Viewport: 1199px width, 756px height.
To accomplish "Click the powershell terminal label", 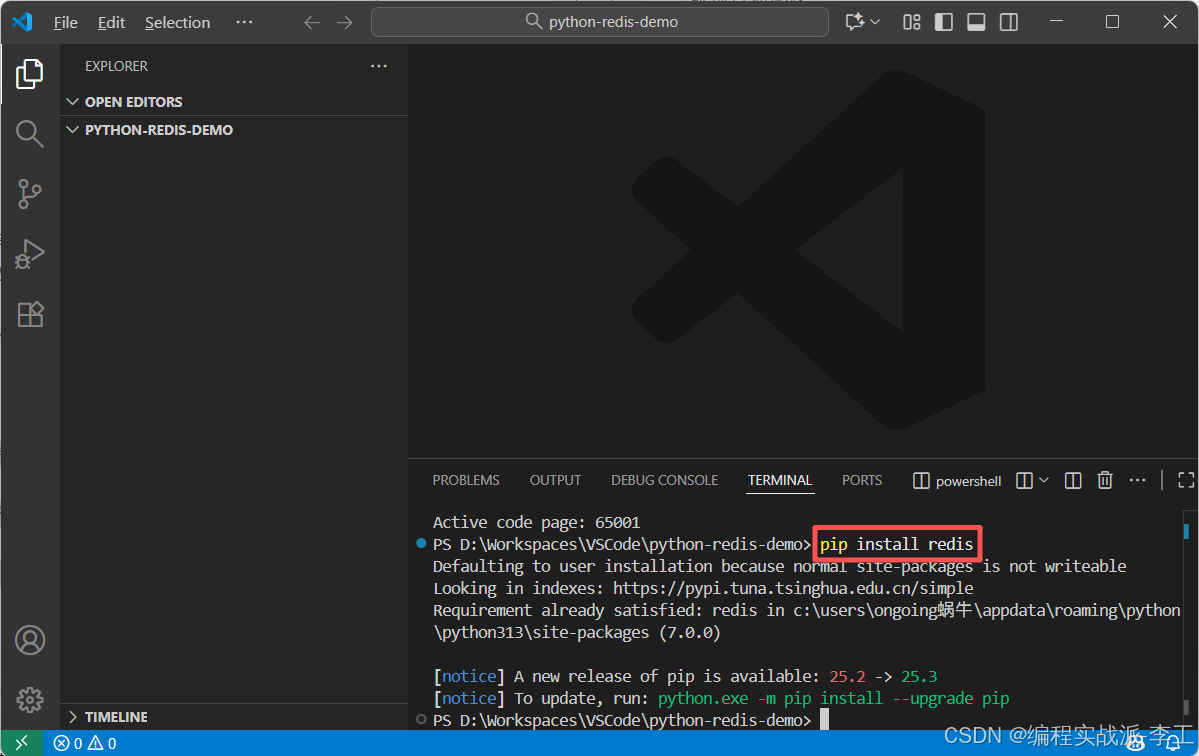I will pyautogui.click(x=957, y=481).
